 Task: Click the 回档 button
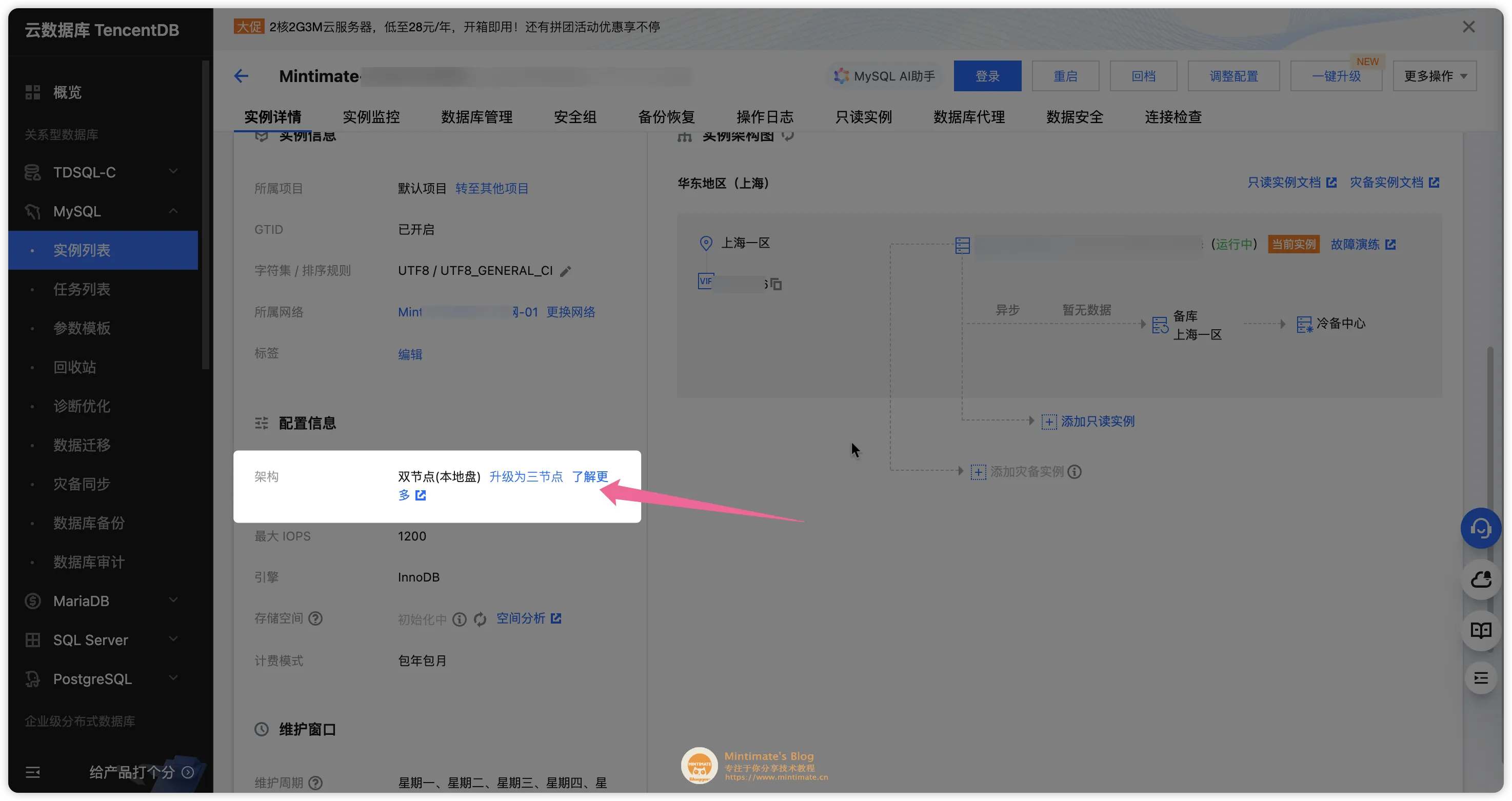[x=1143, y=76]
